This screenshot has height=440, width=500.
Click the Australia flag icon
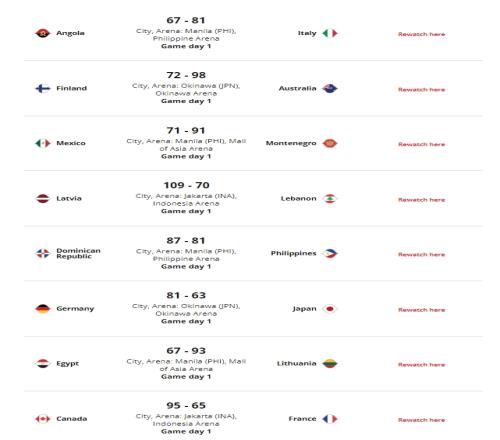[x=330, y=88]
